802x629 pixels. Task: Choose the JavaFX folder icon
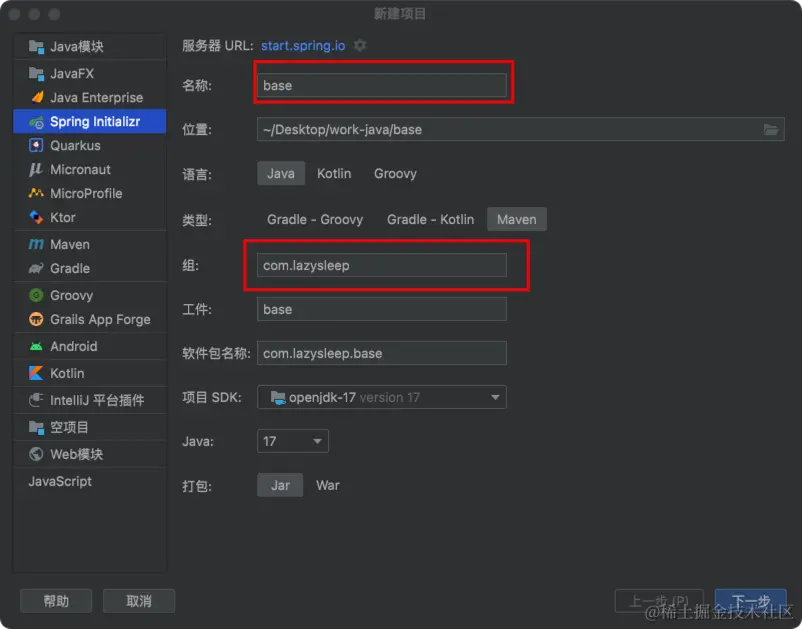coord(36,74)
